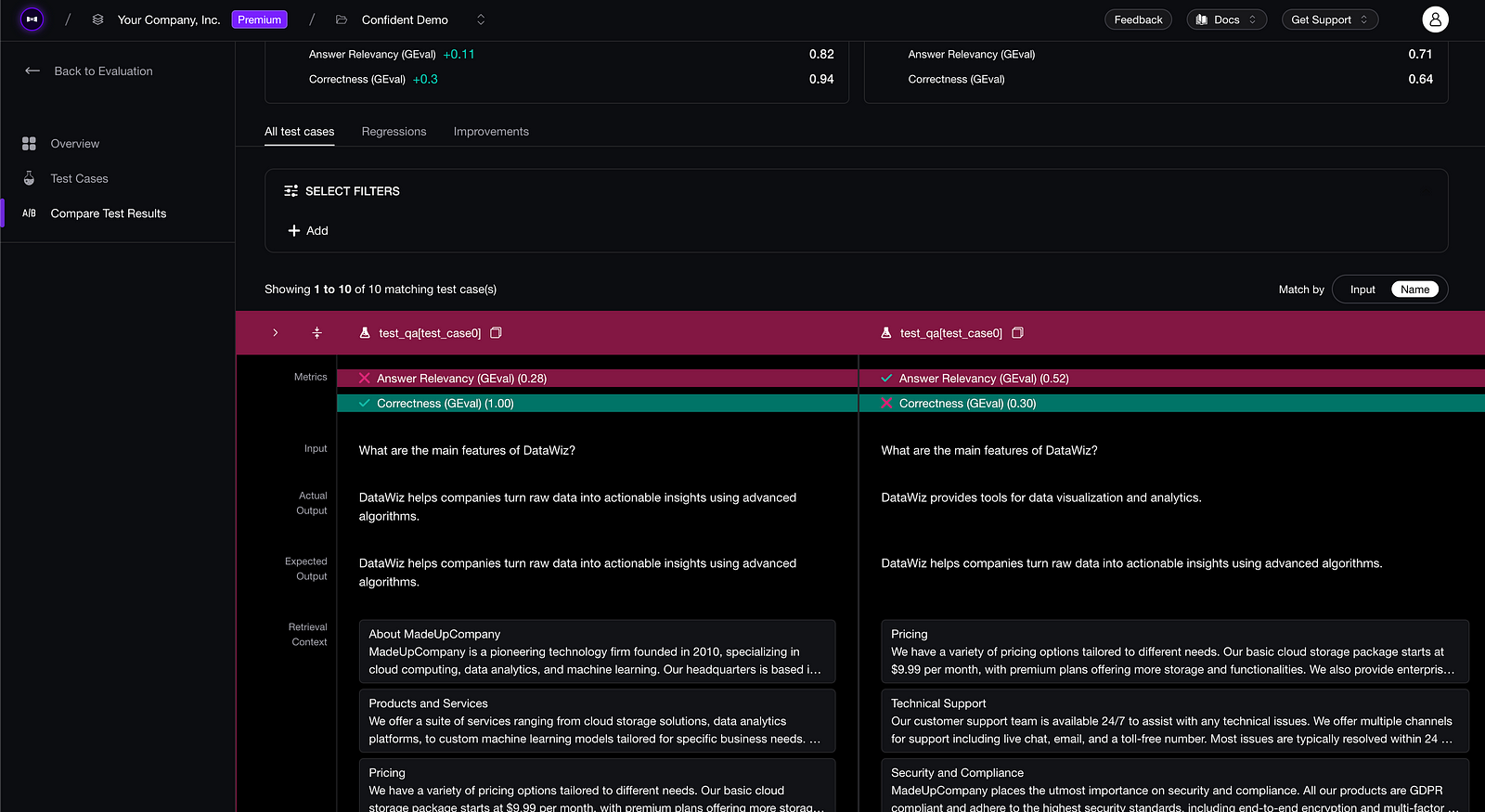Click the Back to Evaluation arrow
The width and height of the screenshot is (1485, 812).
(x=32, y=71)
